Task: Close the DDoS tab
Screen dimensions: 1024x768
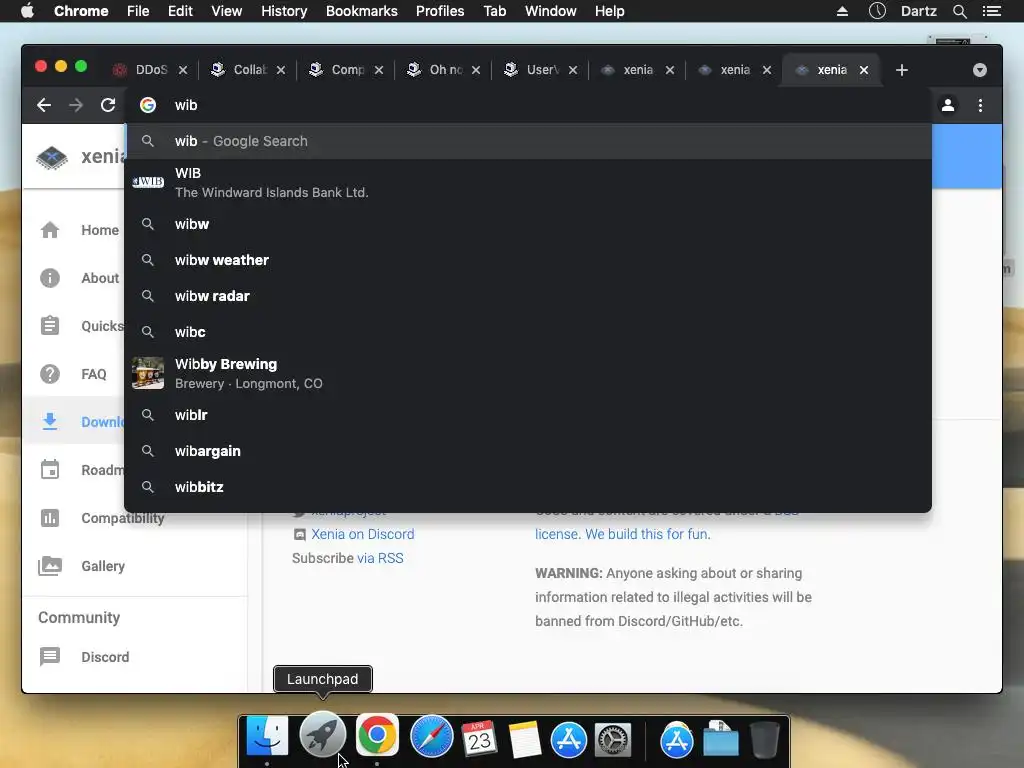Action: pos(184,70)
